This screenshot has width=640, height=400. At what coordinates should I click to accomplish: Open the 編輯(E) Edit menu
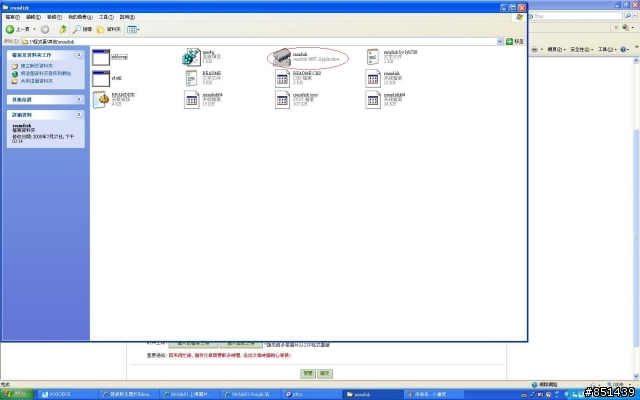pos(33,17)
